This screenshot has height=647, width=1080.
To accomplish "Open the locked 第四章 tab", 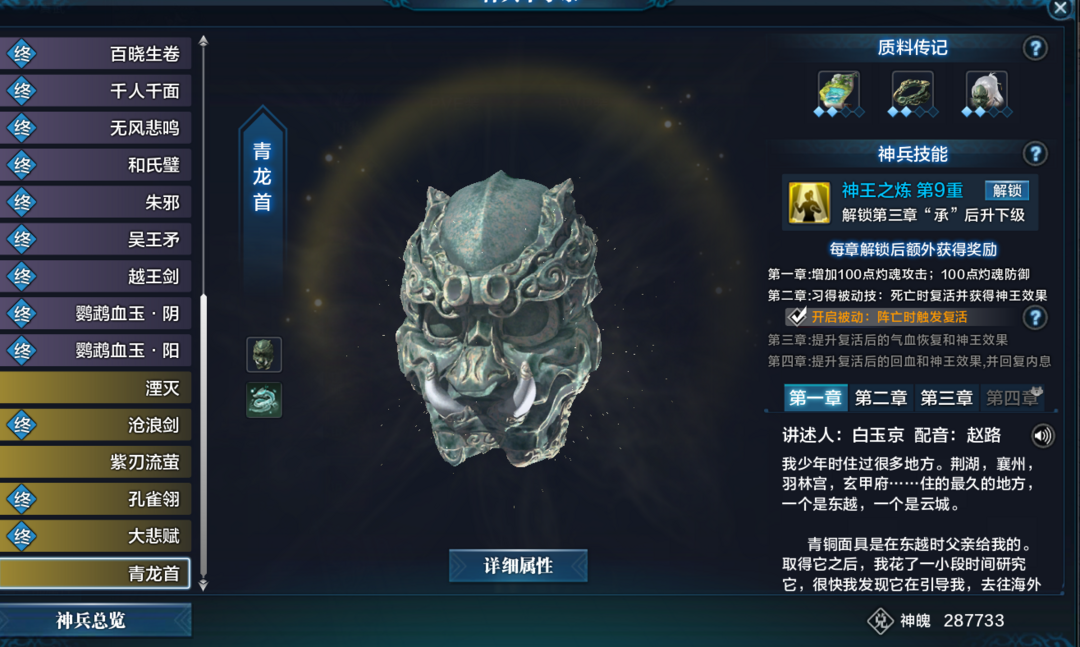I will click(x=1012, y=398).
